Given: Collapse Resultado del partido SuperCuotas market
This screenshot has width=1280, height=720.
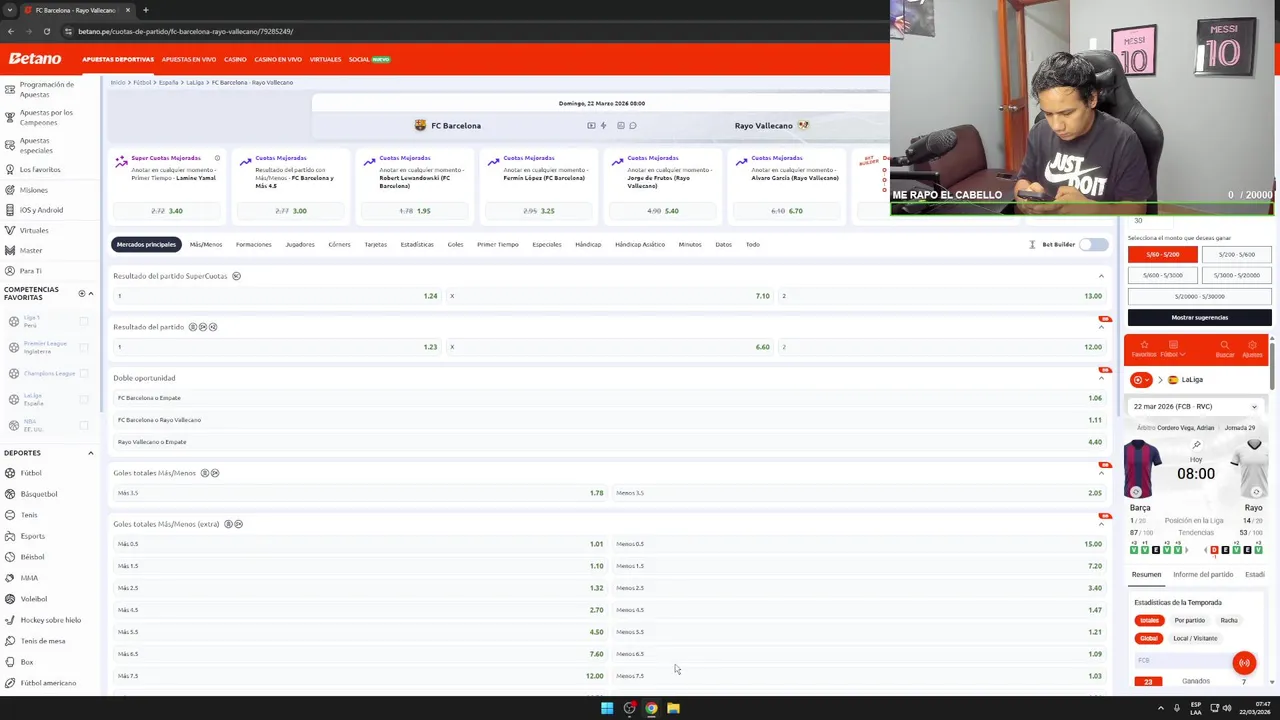Looking at the screenshot, I should [x=1101, y=276].
